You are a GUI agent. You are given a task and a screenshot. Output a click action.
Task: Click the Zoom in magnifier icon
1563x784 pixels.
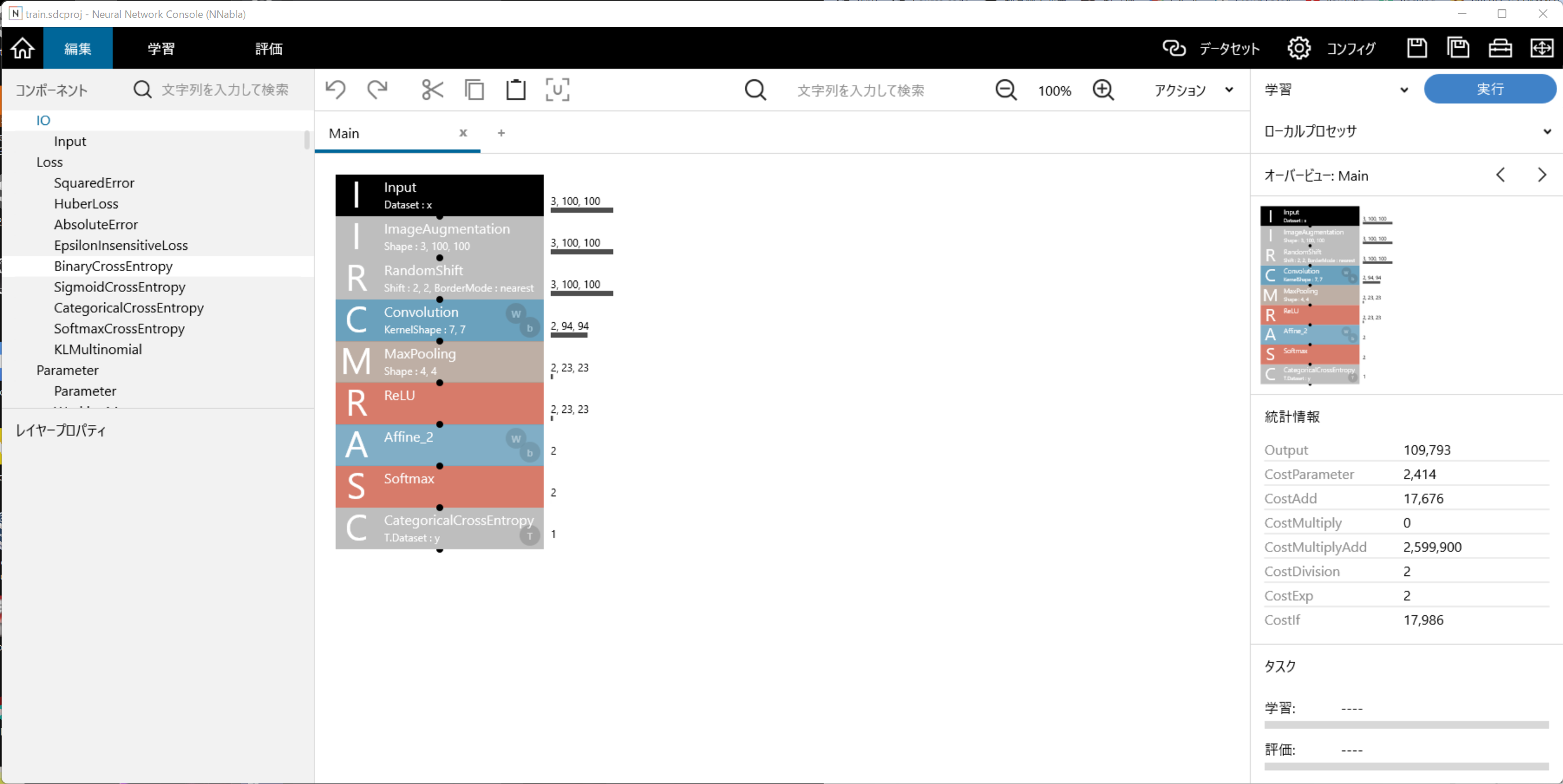1103,90
